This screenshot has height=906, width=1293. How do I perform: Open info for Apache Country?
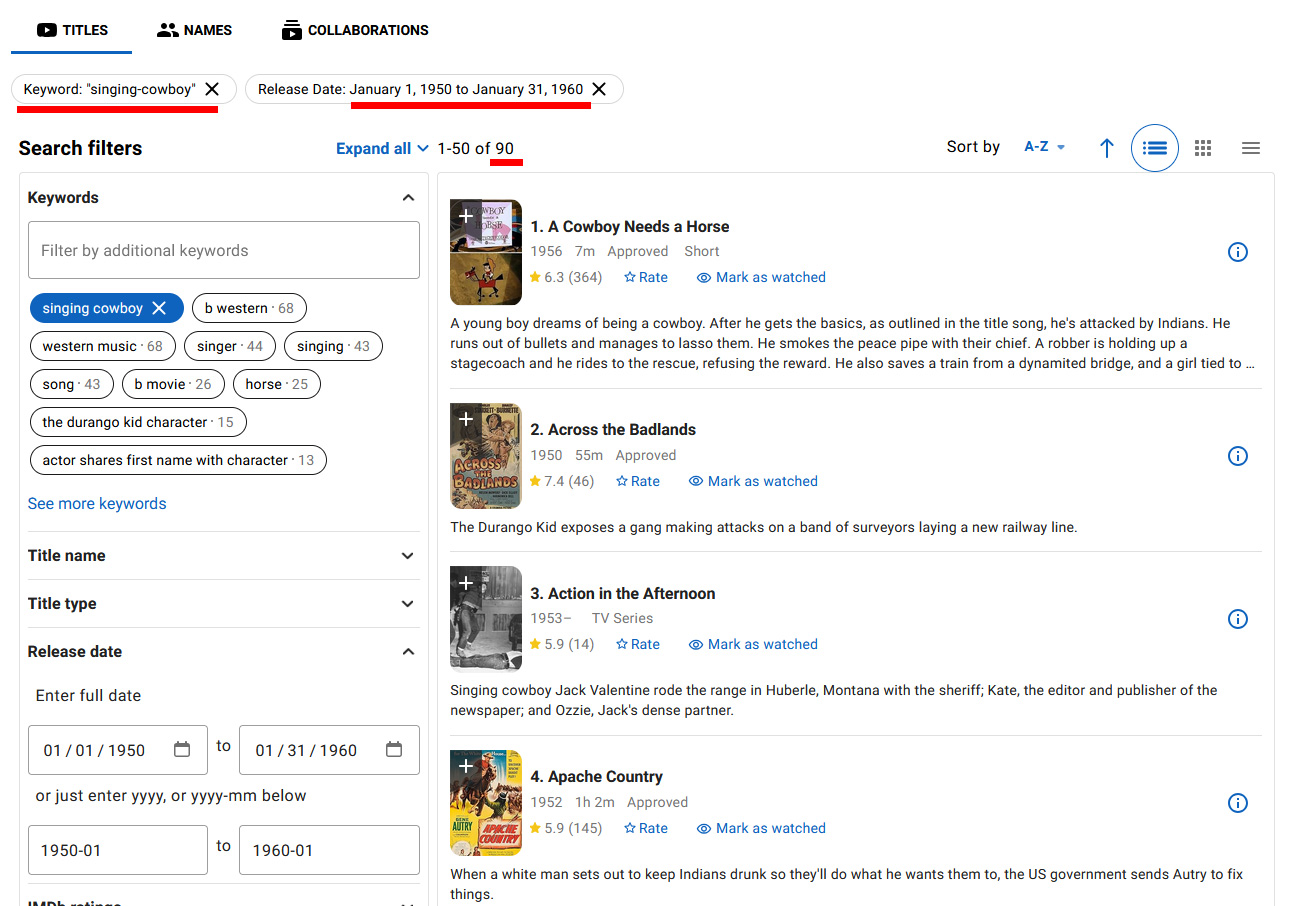click(1237, 803)
